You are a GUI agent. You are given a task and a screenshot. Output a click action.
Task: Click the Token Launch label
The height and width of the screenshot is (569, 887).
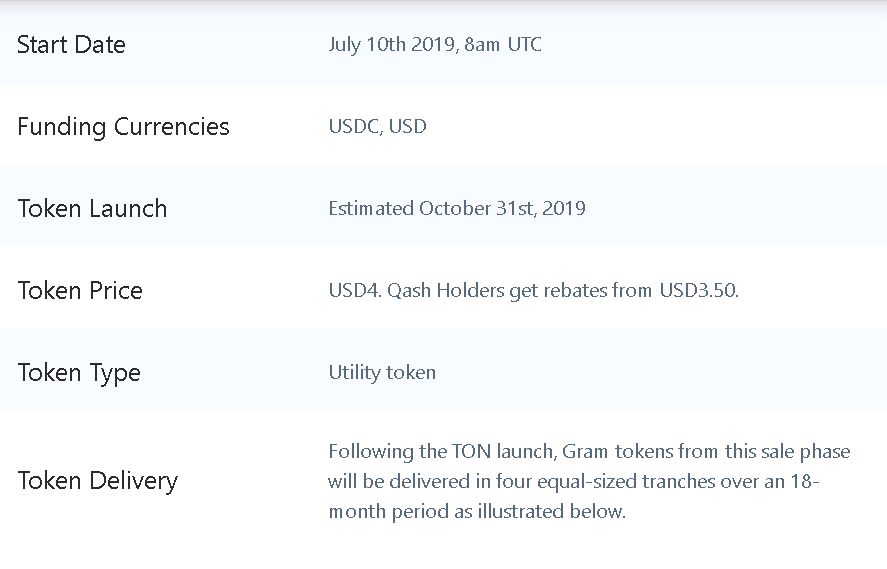click(92, 209)
